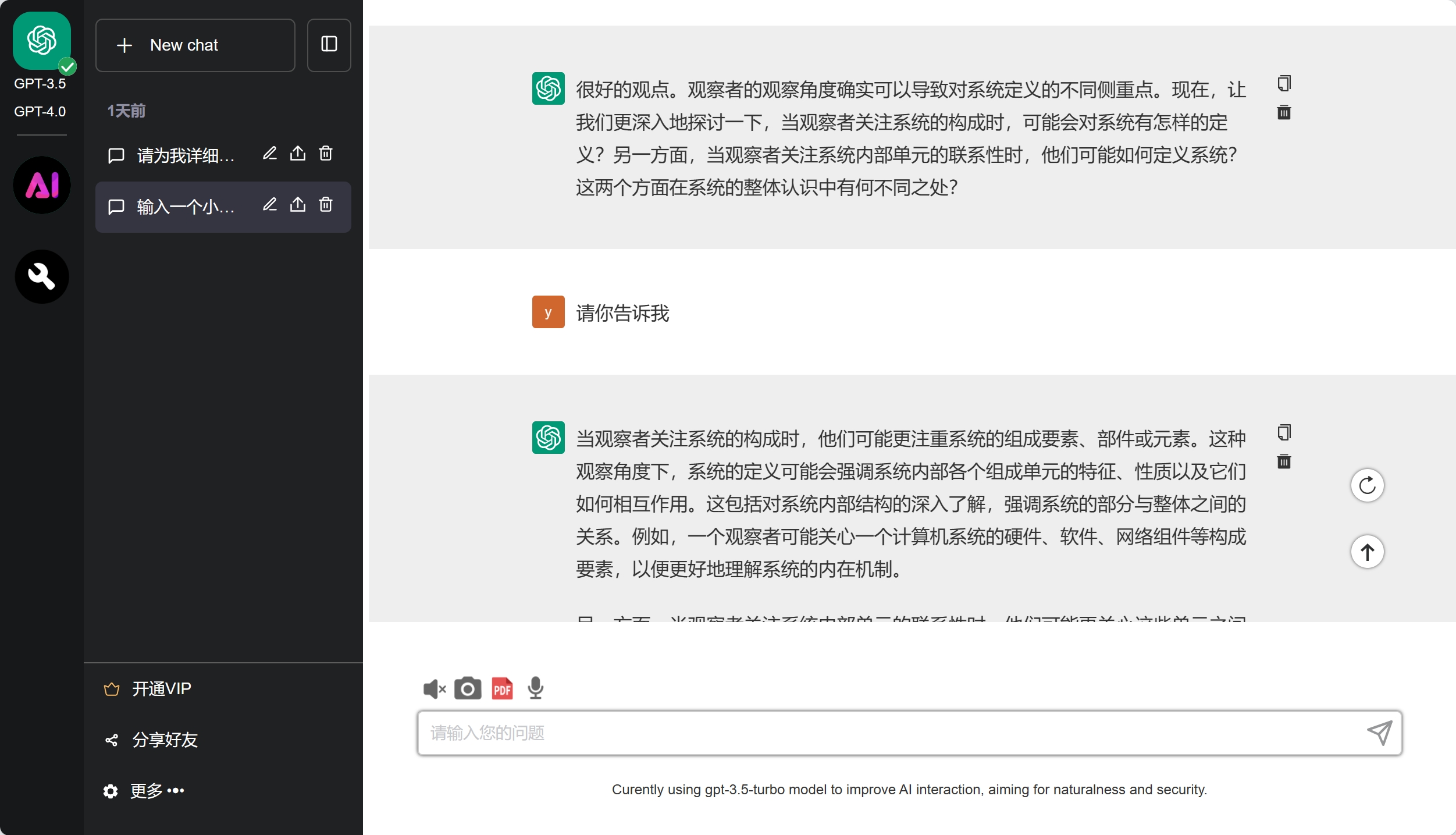This screenshot has height=835, width=1456.
Task: Toggle the sidebar collapse button
Action: coord(329,45)
